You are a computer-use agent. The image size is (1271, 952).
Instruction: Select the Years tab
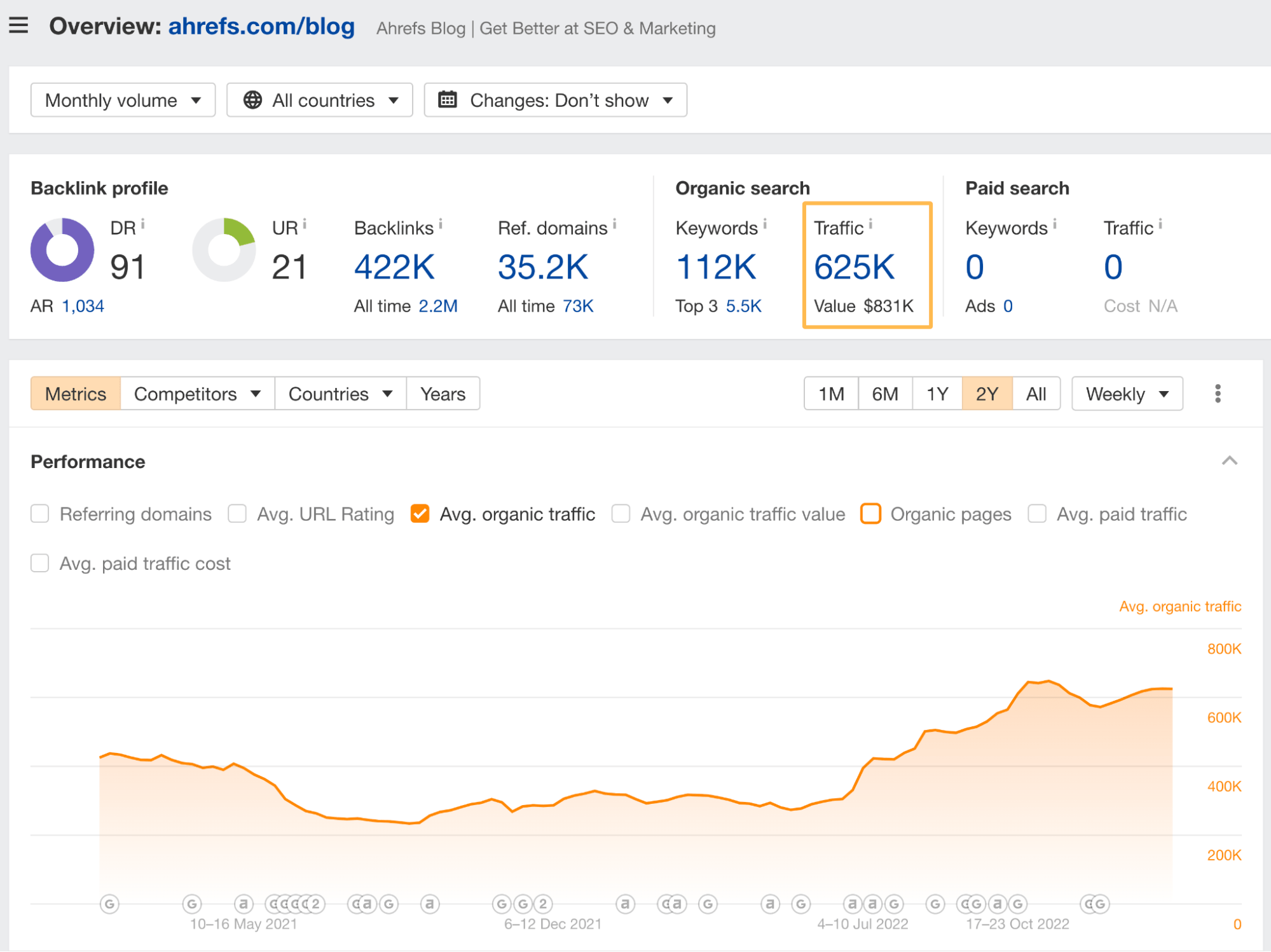[x=443, y=394]
